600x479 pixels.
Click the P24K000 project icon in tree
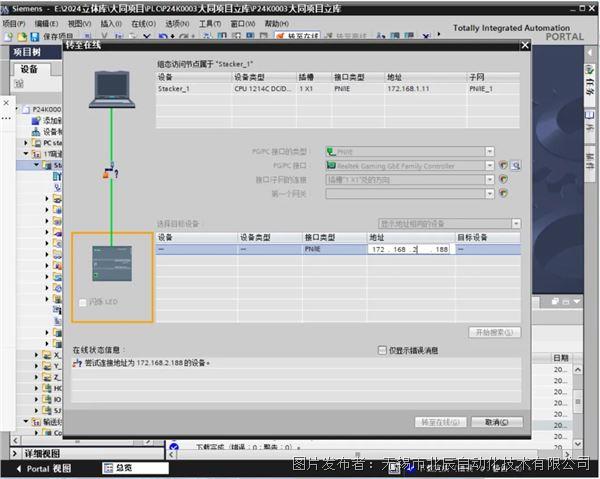(26, 109)
